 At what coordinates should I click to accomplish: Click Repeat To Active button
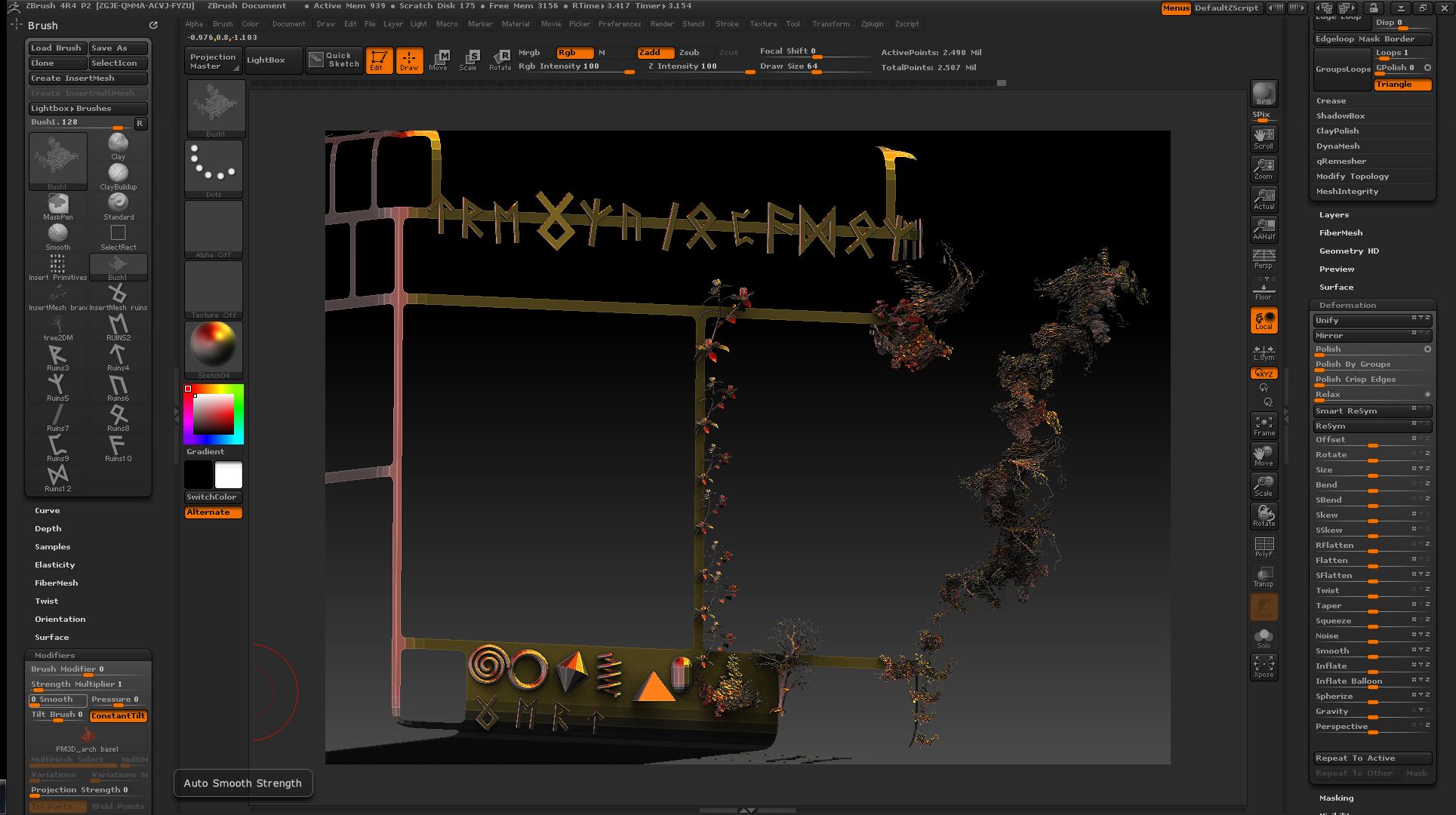tap(1372, 758)
